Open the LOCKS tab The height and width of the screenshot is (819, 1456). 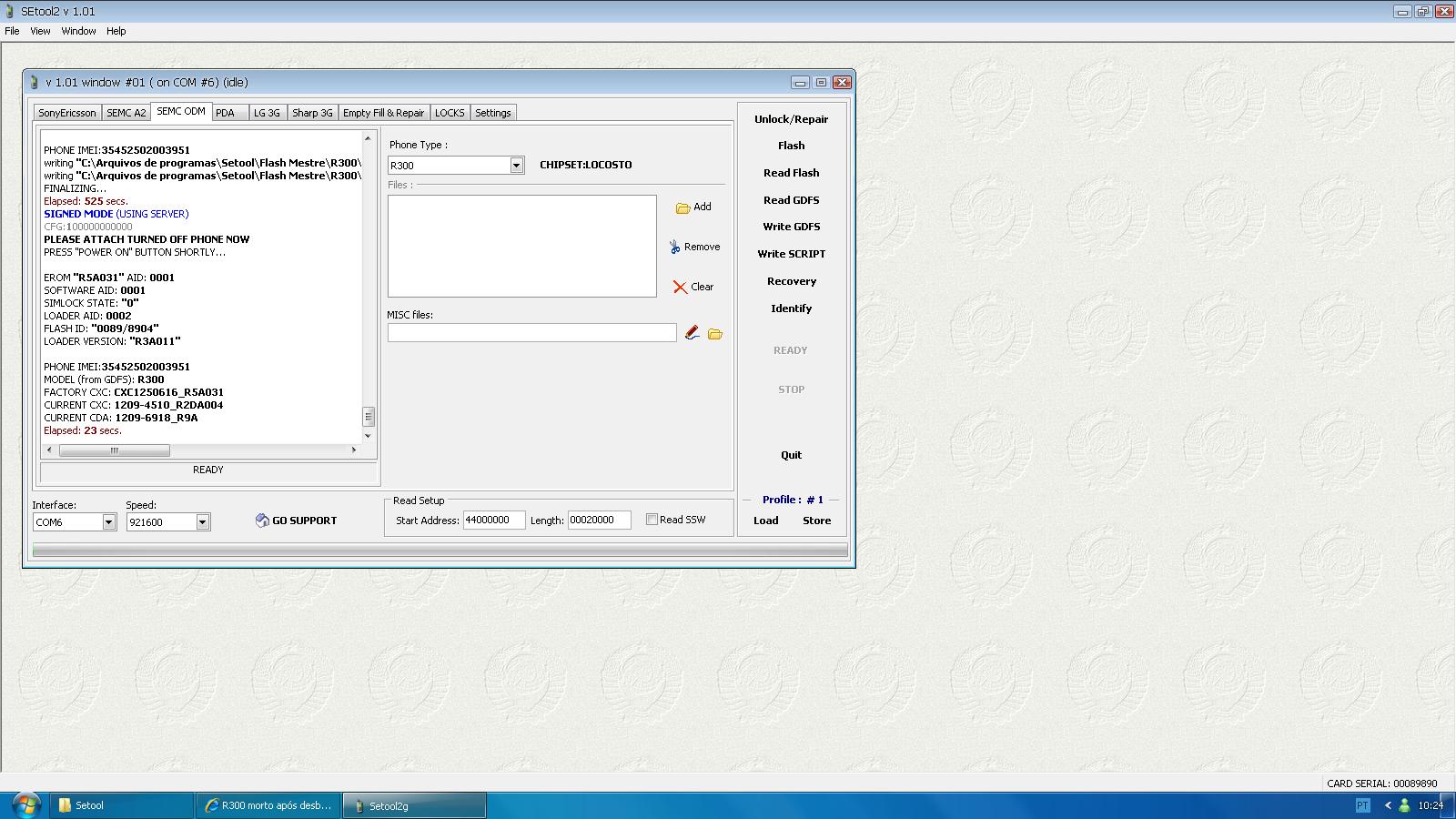point(450,113)
